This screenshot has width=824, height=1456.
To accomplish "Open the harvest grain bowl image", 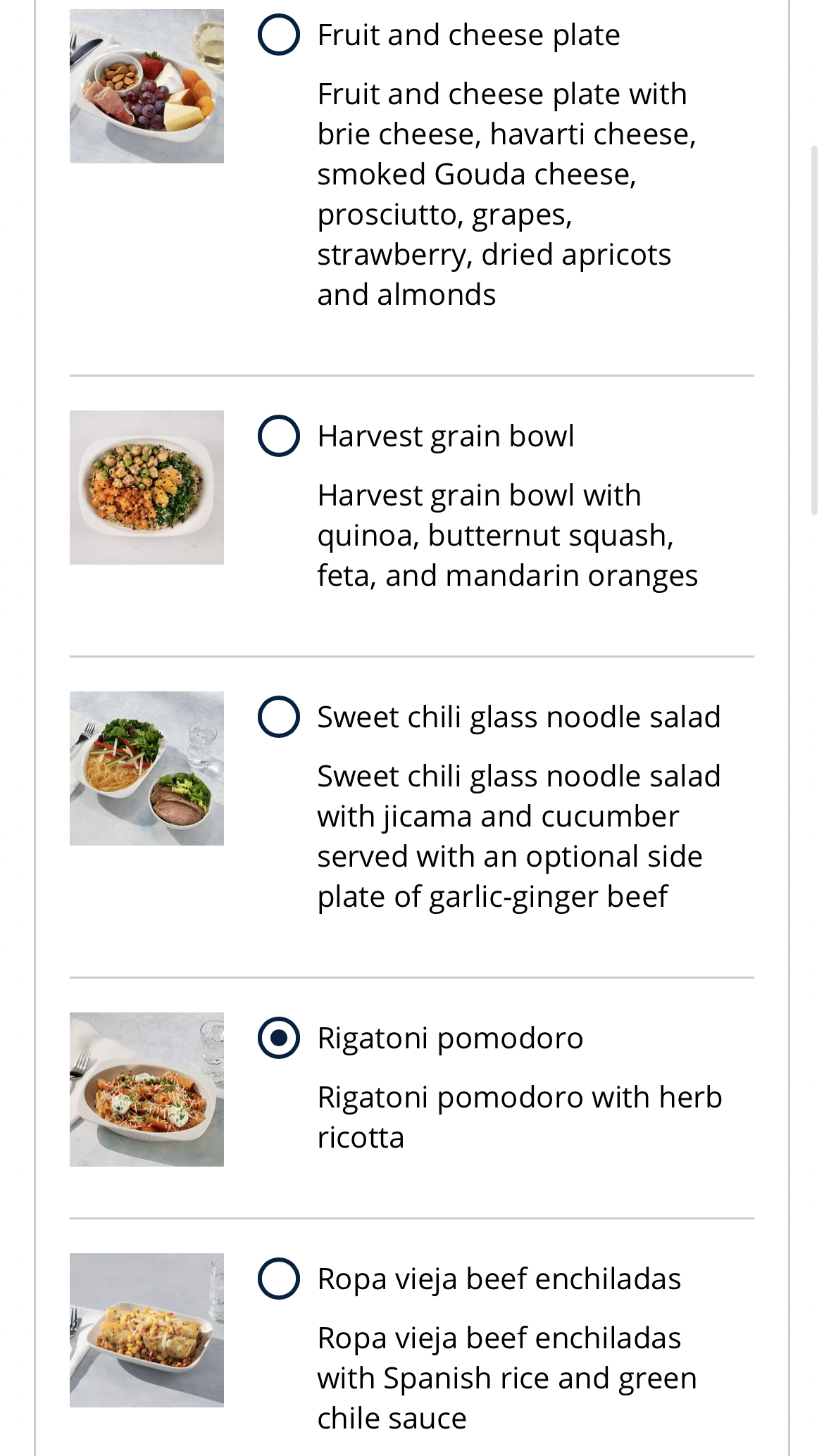I will (146, 487).
